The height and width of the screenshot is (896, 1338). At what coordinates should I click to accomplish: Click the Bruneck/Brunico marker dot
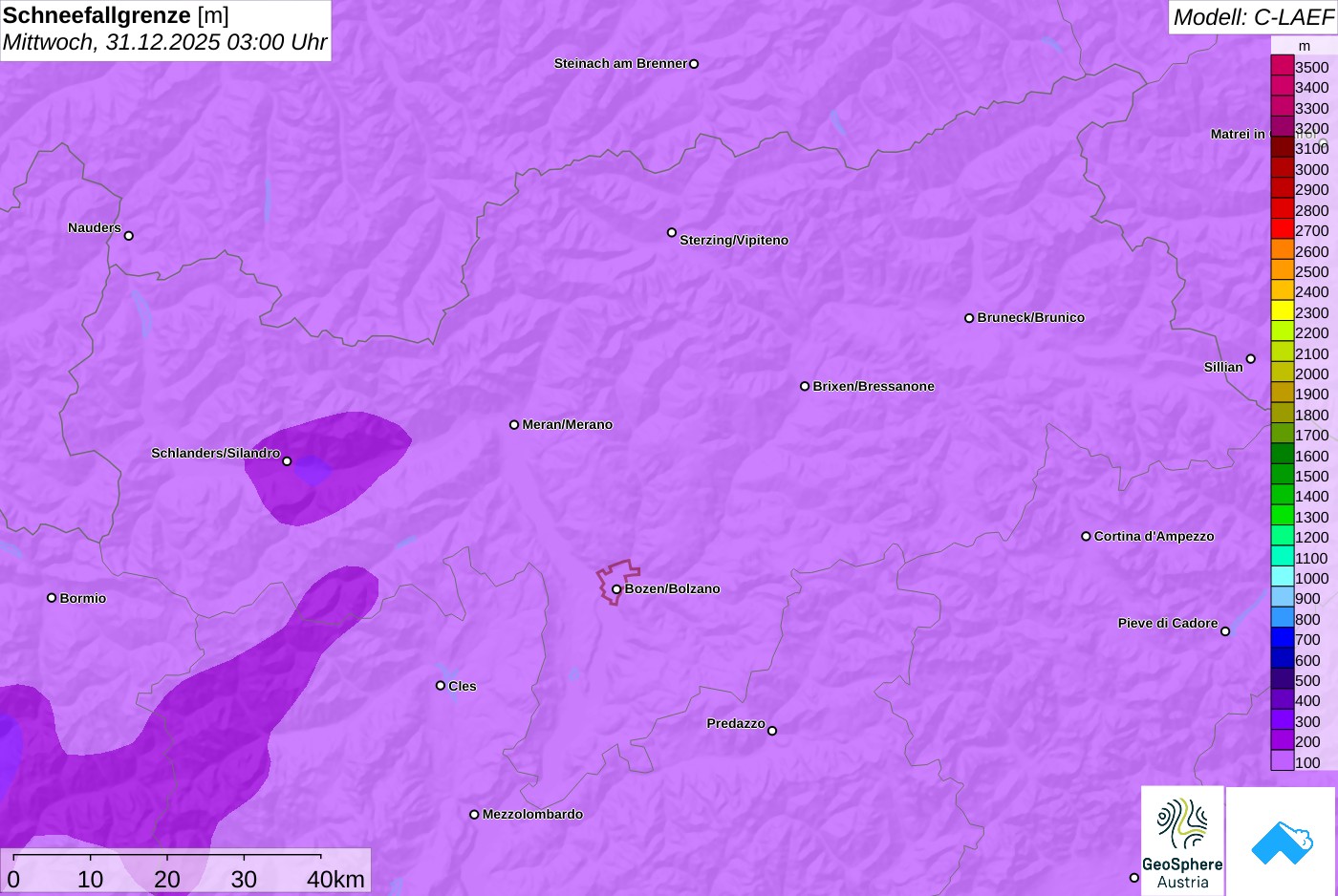coord(969,318)
